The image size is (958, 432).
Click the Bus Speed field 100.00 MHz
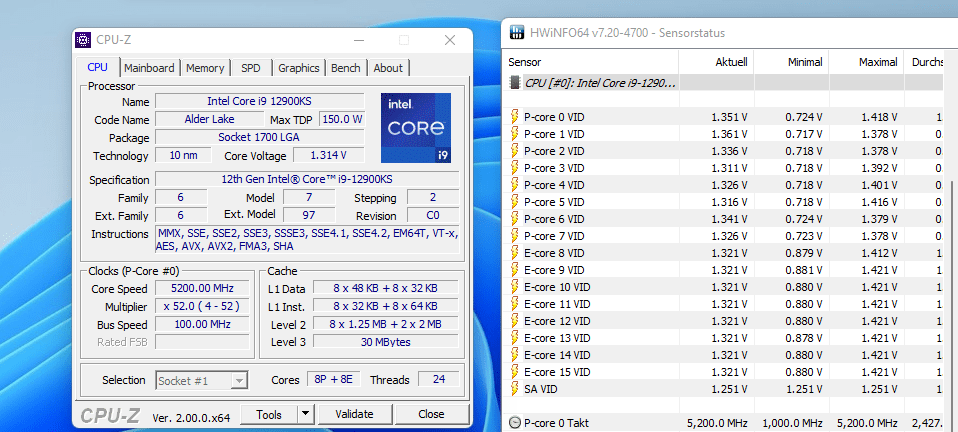tap(202, 324)
